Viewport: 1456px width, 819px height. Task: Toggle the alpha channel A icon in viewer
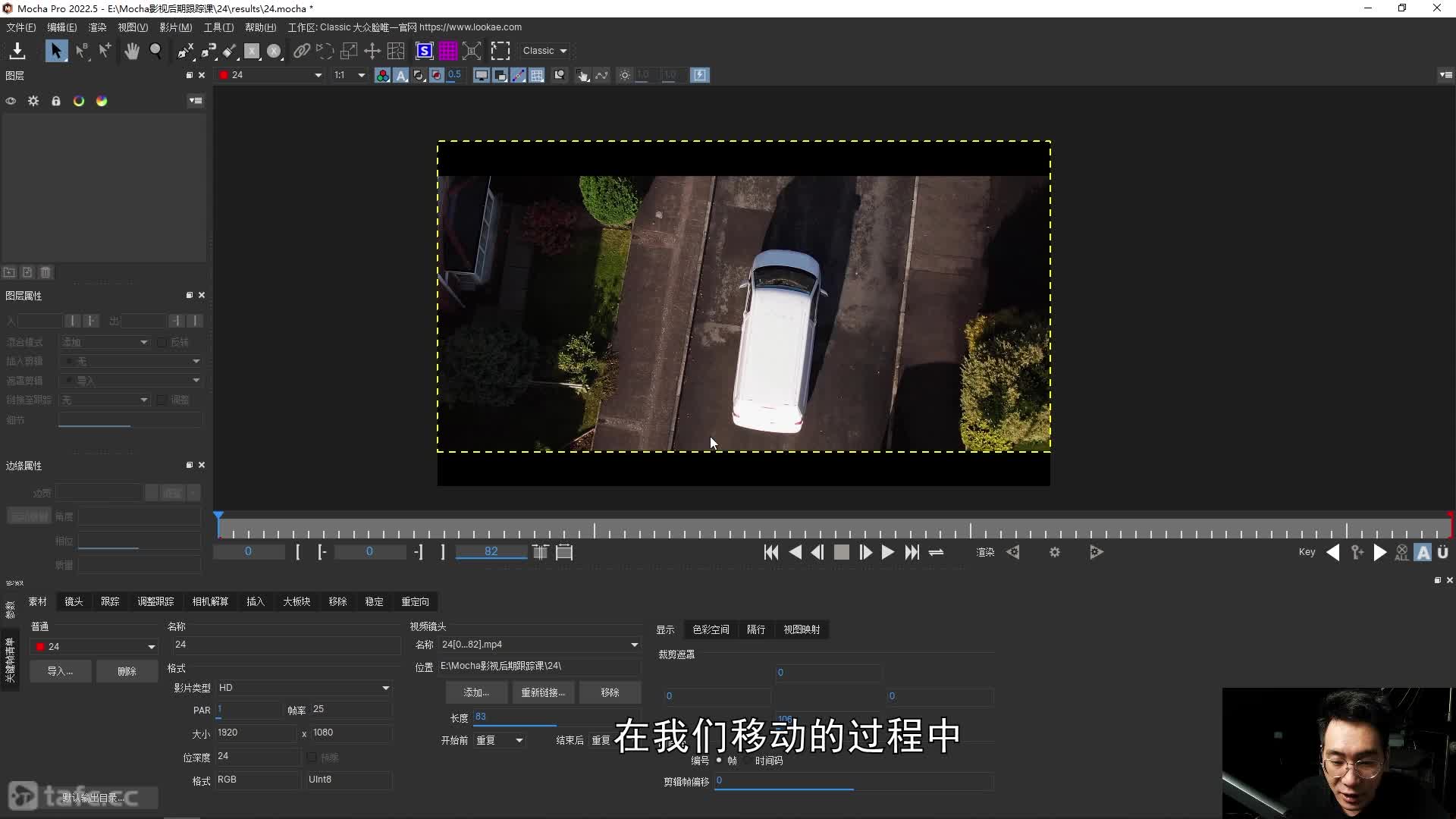(401, 75)
